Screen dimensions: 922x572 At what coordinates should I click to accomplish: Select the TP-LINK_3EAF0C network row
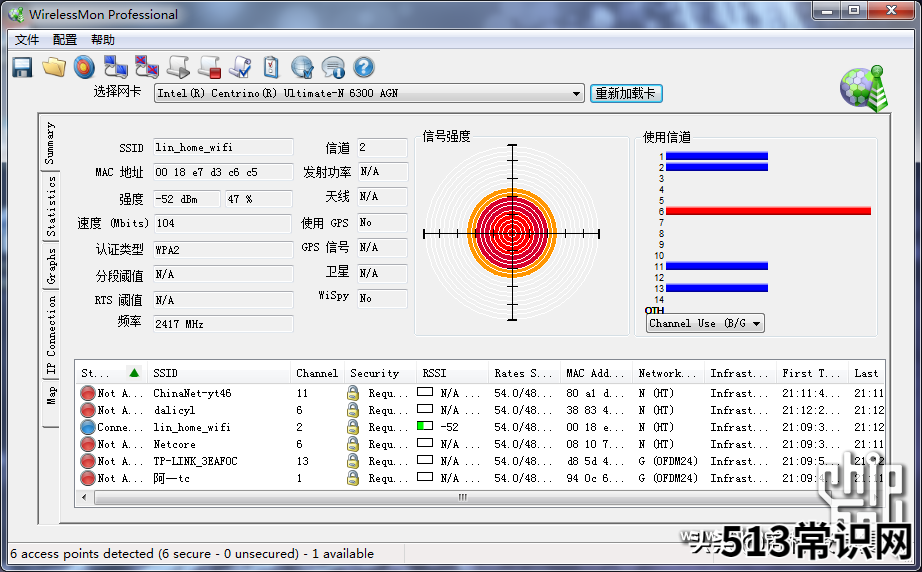point(480,461)
